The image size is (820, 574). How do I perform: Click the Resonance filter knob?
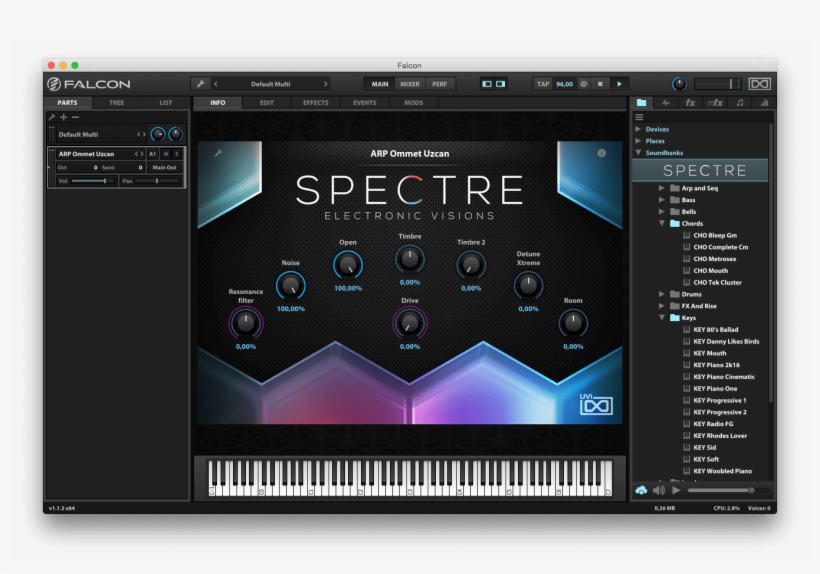245,323
